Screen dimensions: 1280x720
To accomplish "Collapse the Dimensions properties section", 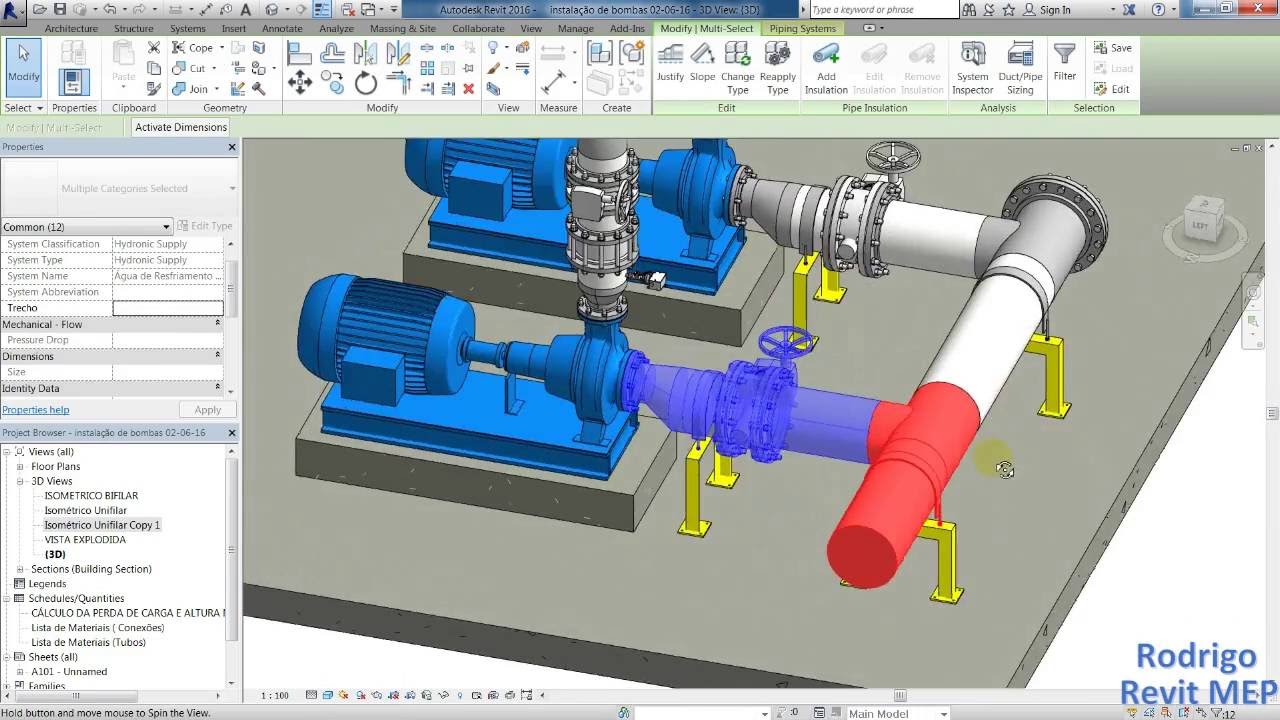I will click(x=217, y=356).
